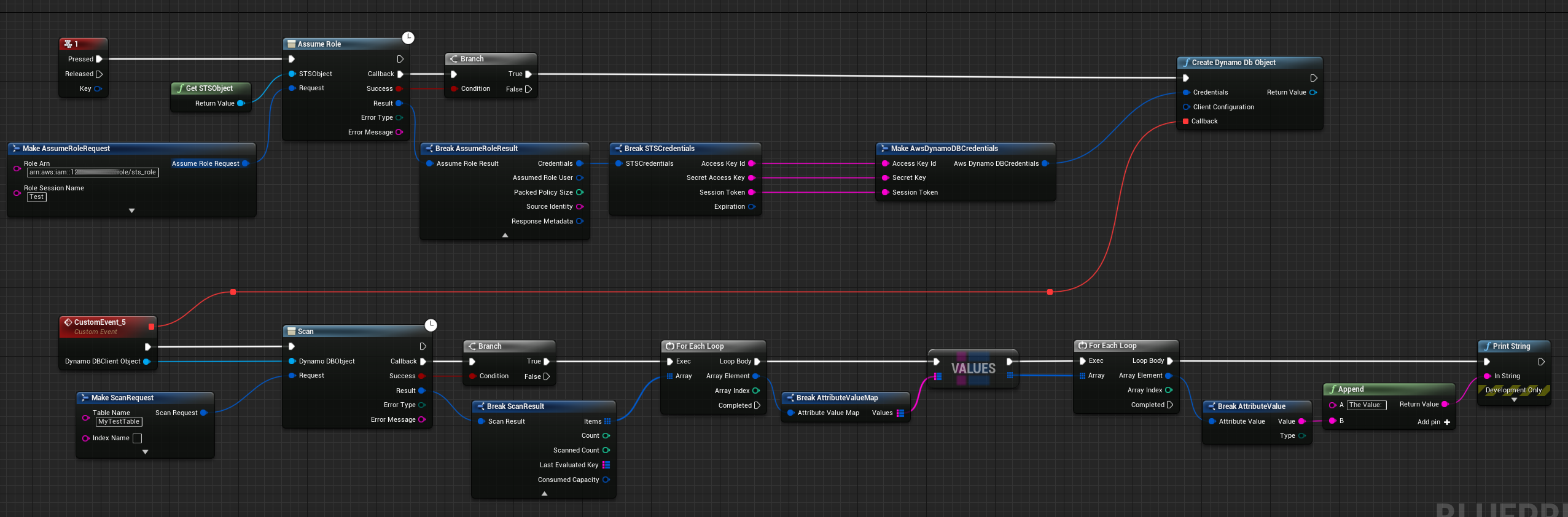Click the Client Configuration pin on Create Dynamo Db Object

[1186, 107]
